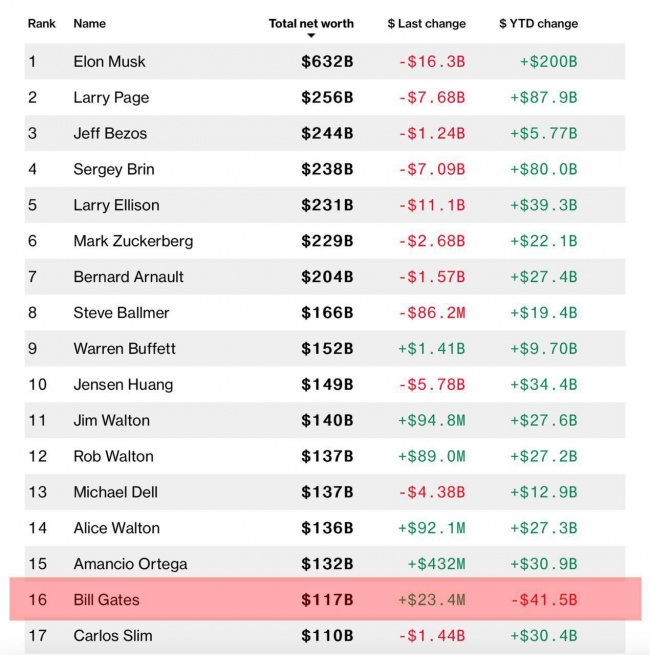Sort by the Name column header

coord(89,23)
